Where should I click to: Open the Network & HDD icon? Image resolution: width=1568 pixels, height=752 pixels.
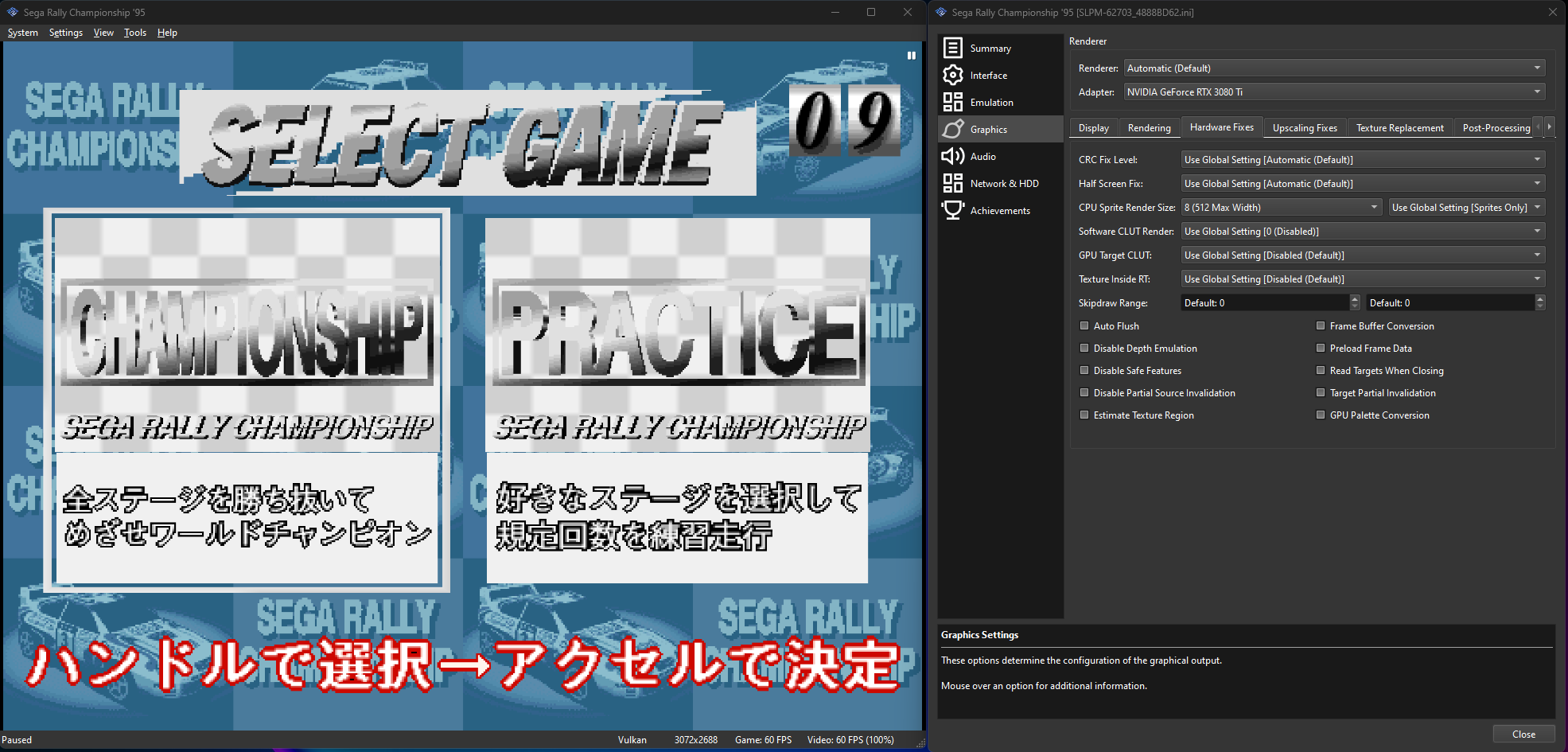[952, 183]
